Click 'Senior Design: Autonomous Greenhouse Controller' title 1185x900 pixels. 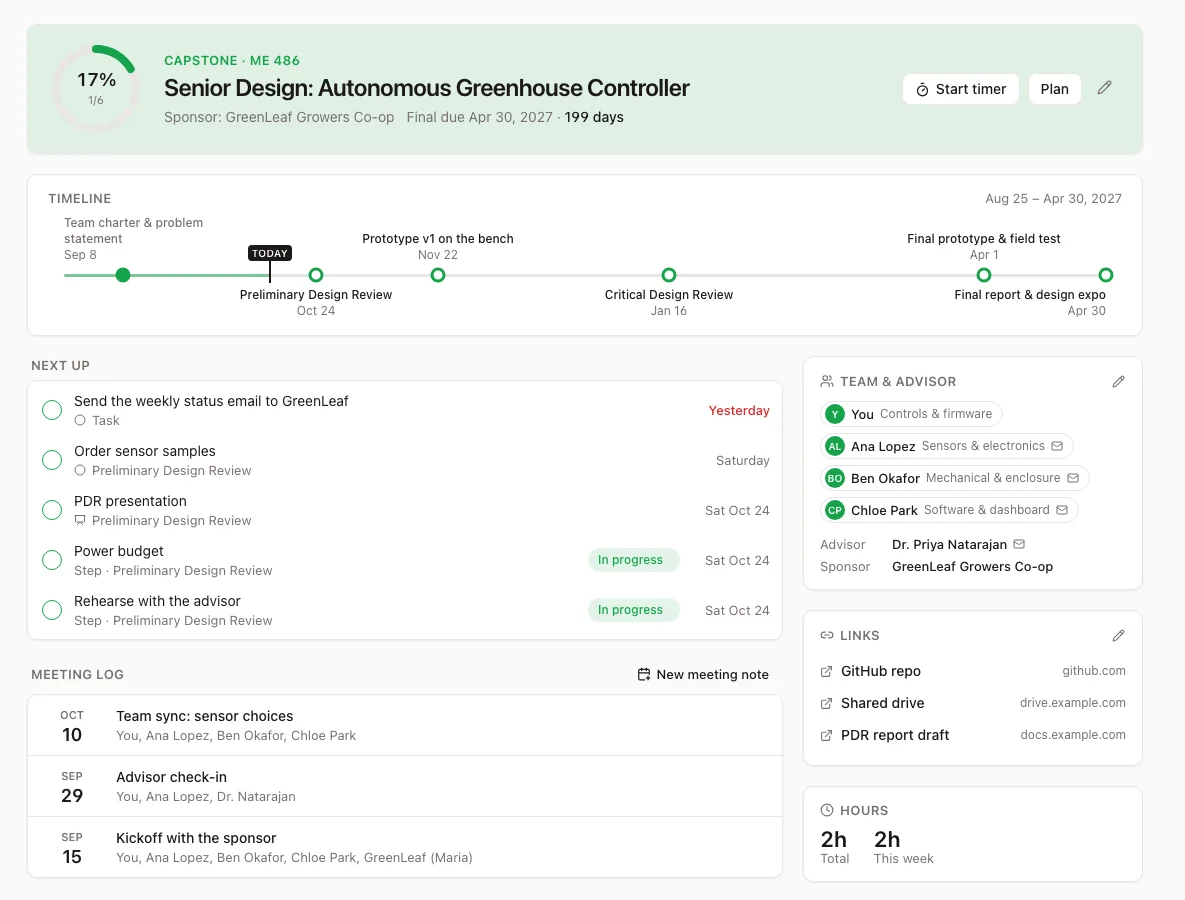426,88
